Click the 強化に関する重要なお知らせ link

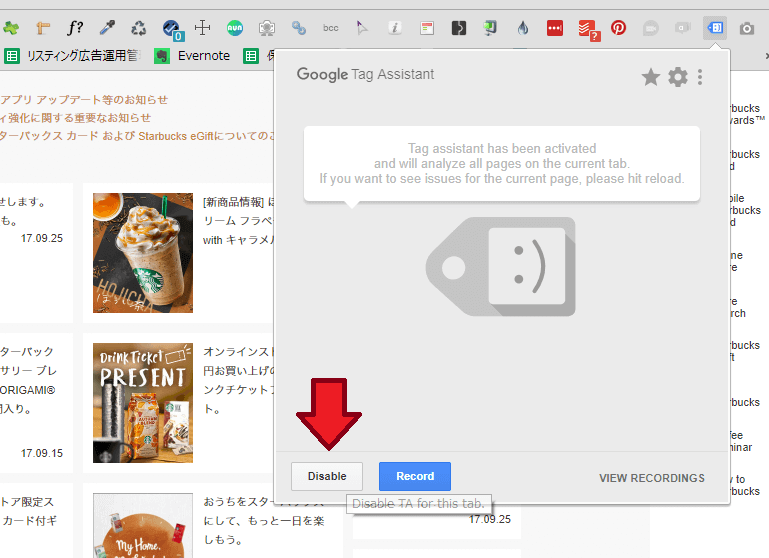click(76, 118)
